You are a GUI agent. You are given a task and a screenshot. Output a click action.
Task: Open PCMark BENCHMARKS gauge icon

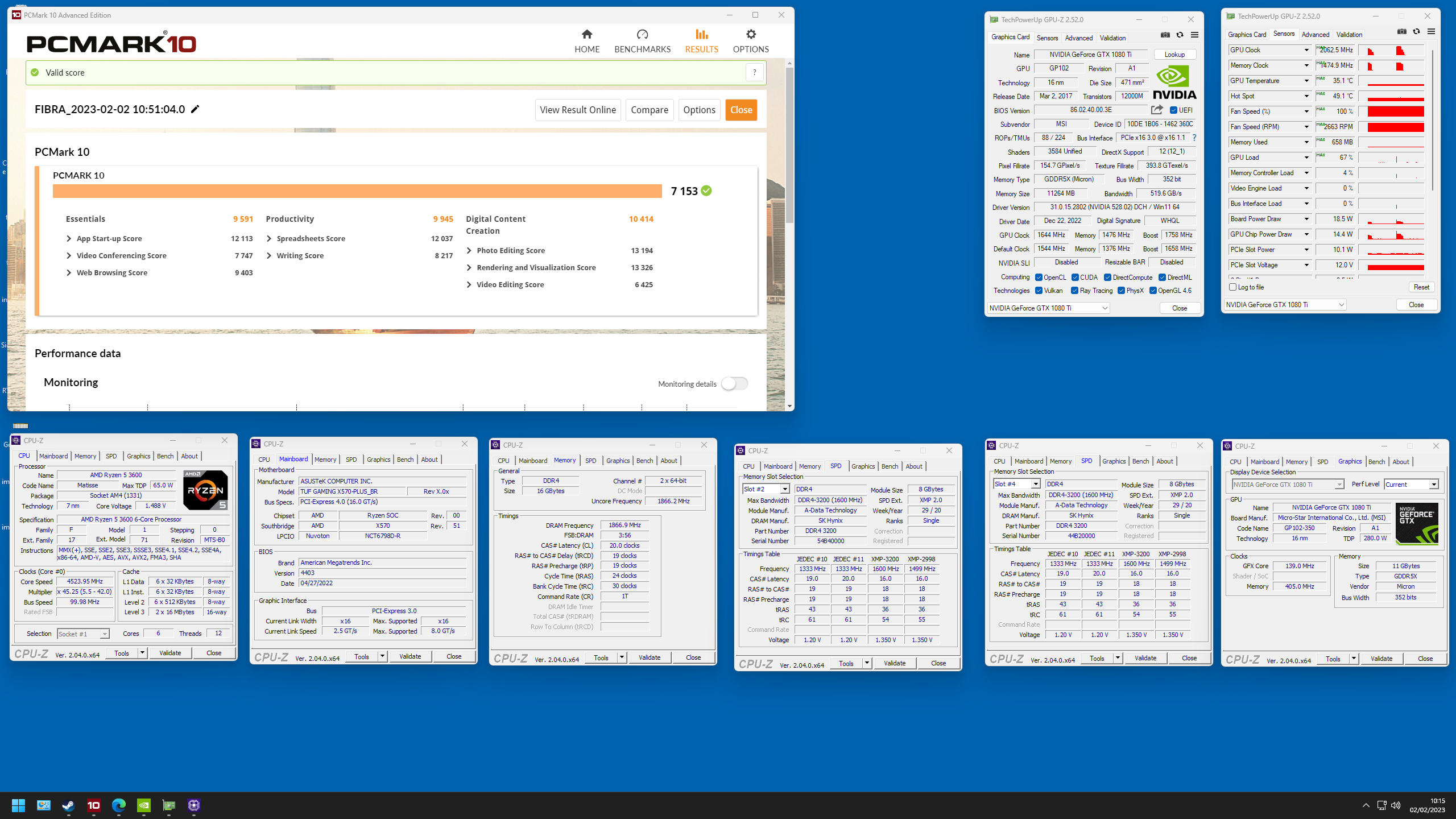[642, 34]
